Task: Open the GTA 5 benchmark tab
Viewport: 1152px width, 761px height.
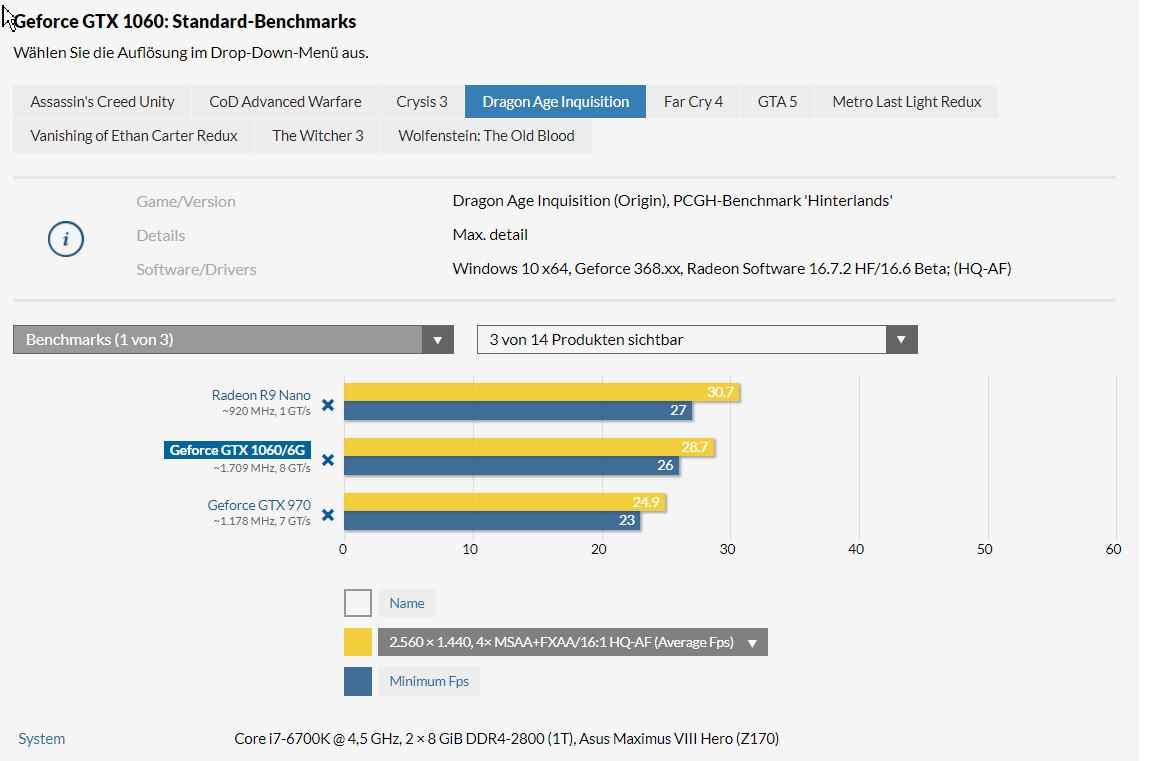Action: click(x=777, y=102)
